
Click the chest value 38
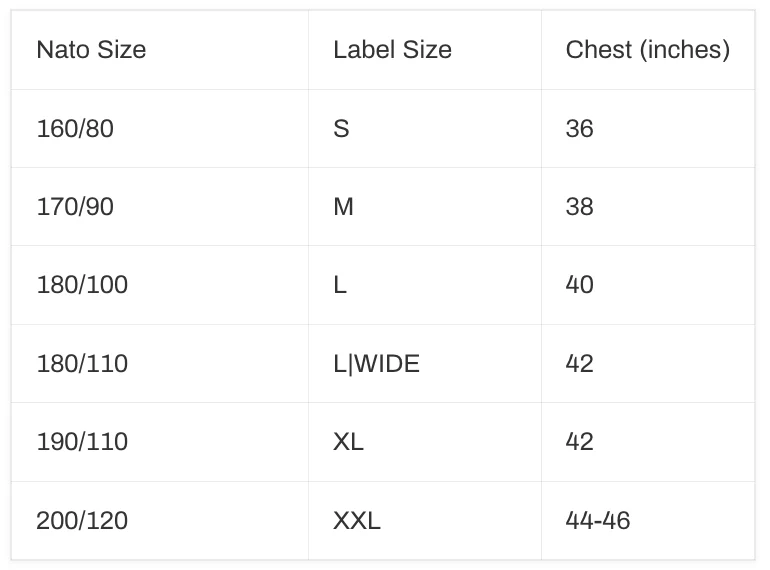[x=579, y=207]
